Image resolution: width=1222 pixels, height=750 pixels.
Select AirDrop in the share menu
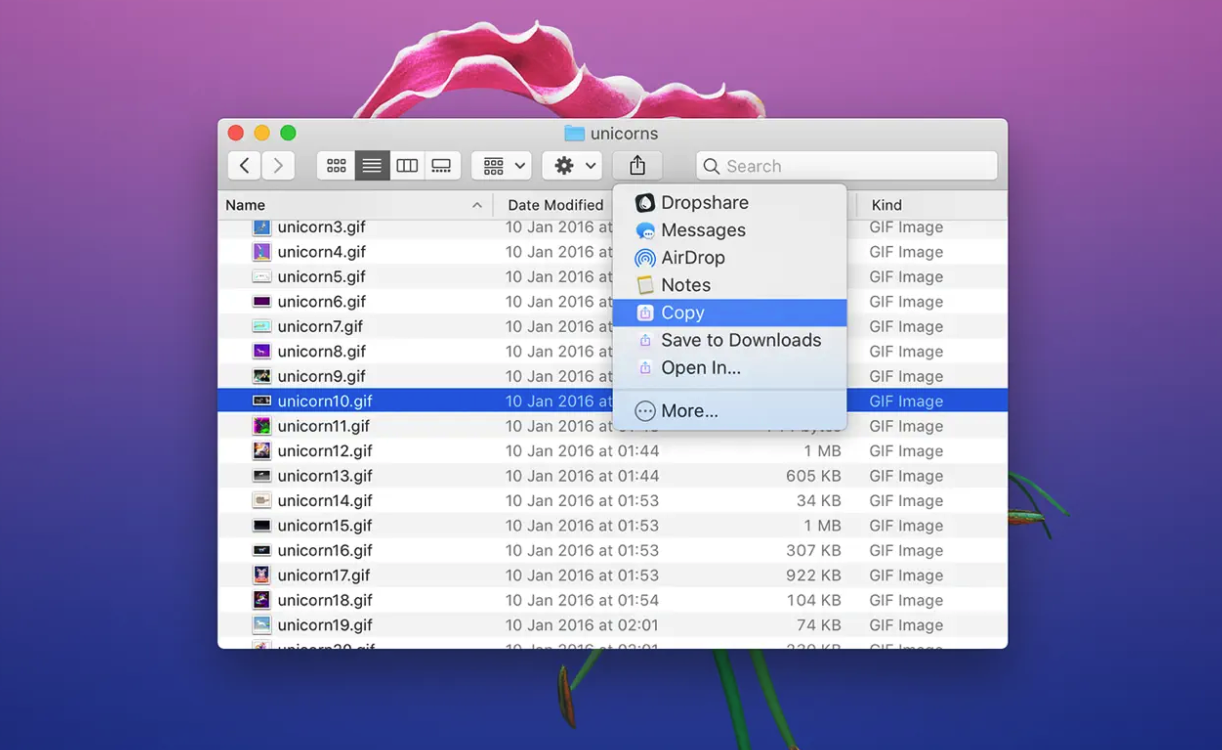coord(692,258)
